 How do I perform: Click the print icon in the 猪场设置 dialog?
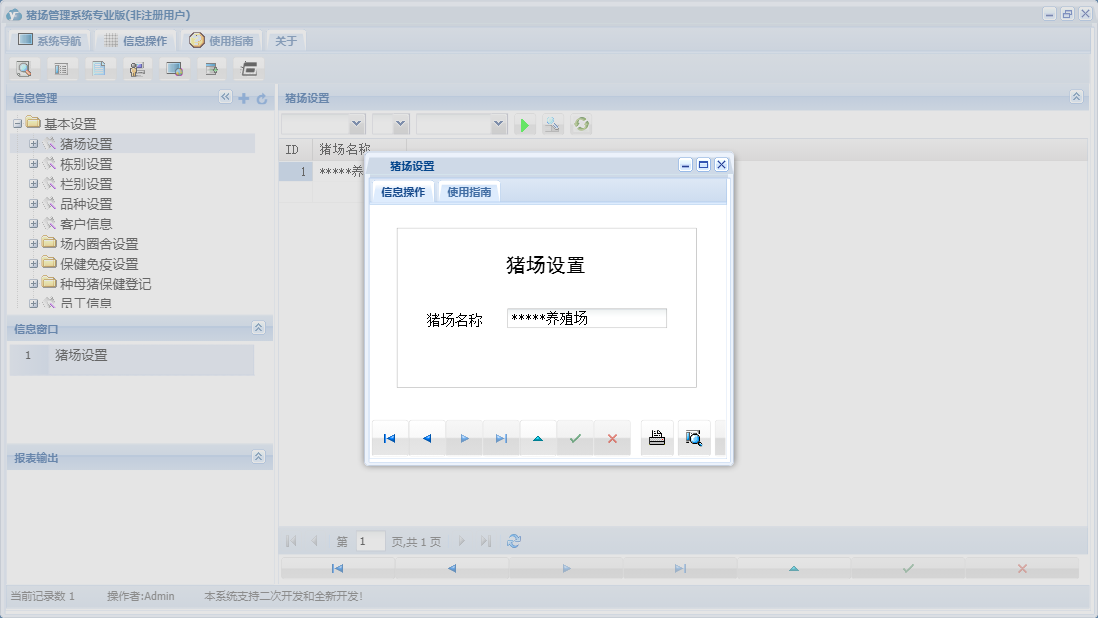[656, 437]
